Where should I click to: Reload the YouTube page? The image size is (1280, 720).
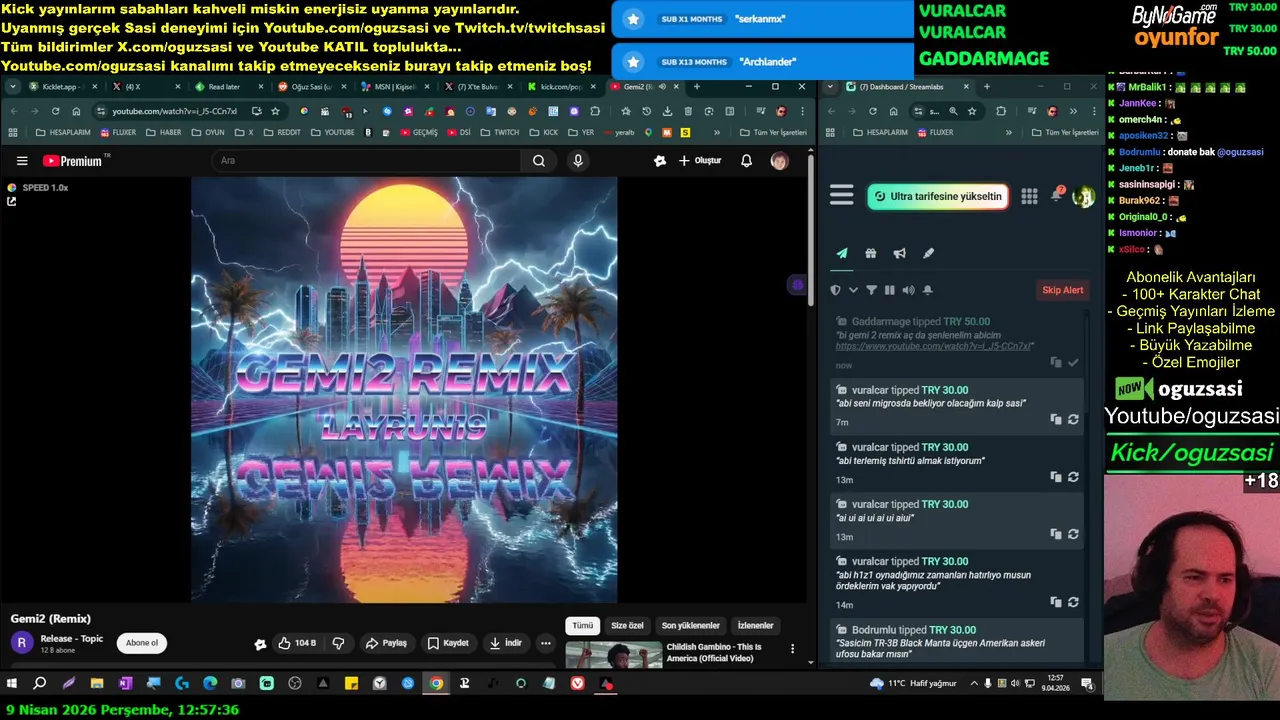[56, 111]
